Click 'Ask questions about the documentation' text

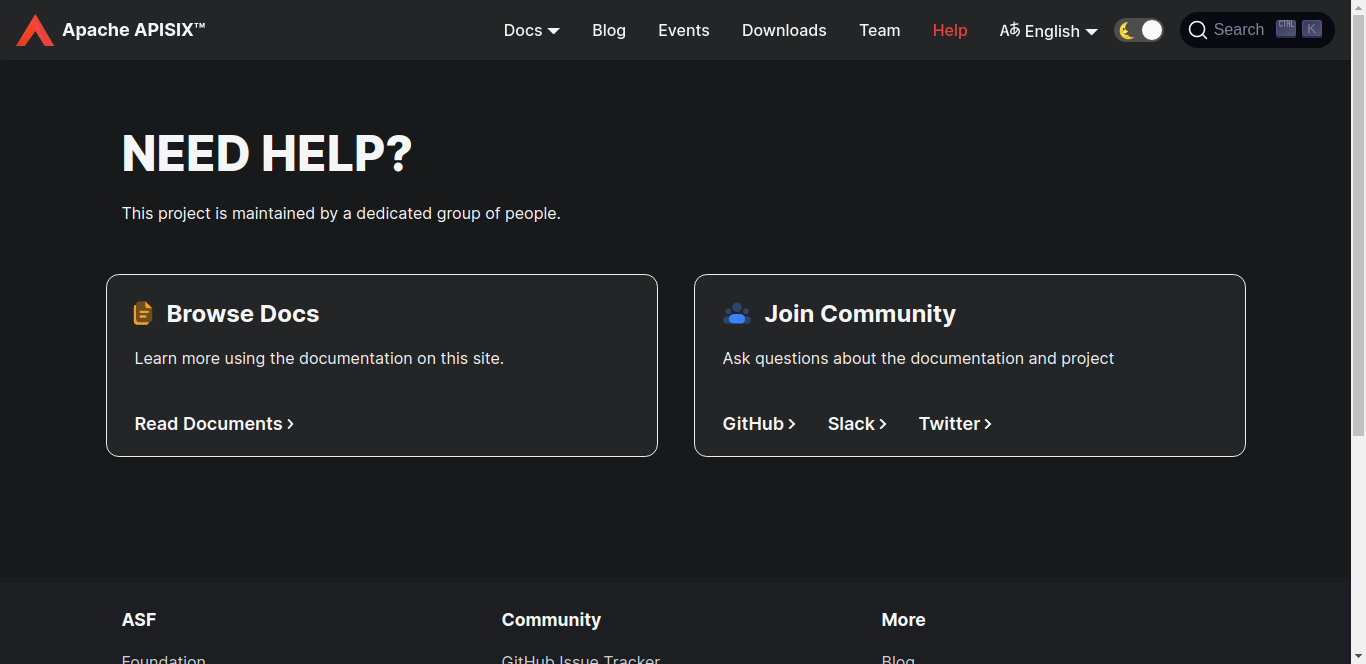918,358
